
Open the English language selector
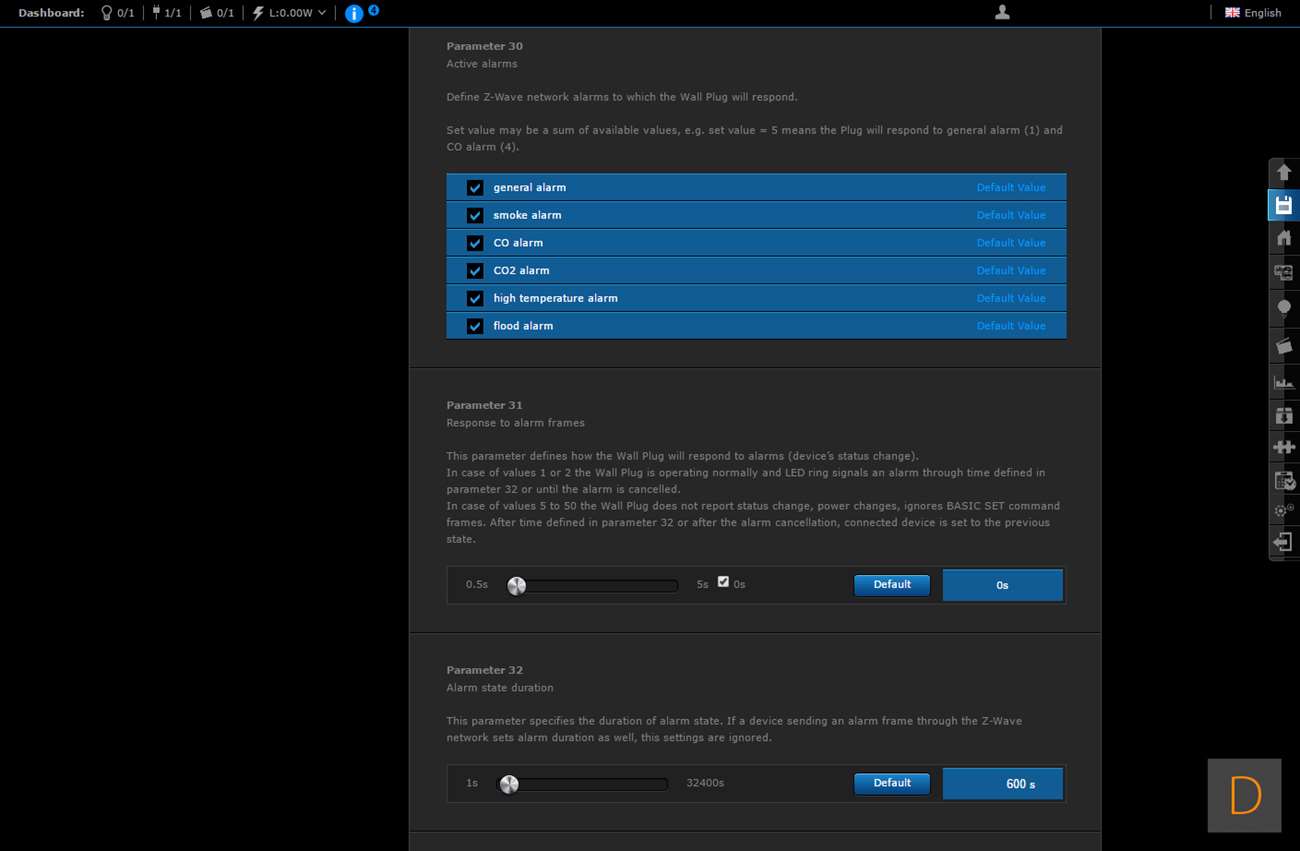click(1253, 13)
